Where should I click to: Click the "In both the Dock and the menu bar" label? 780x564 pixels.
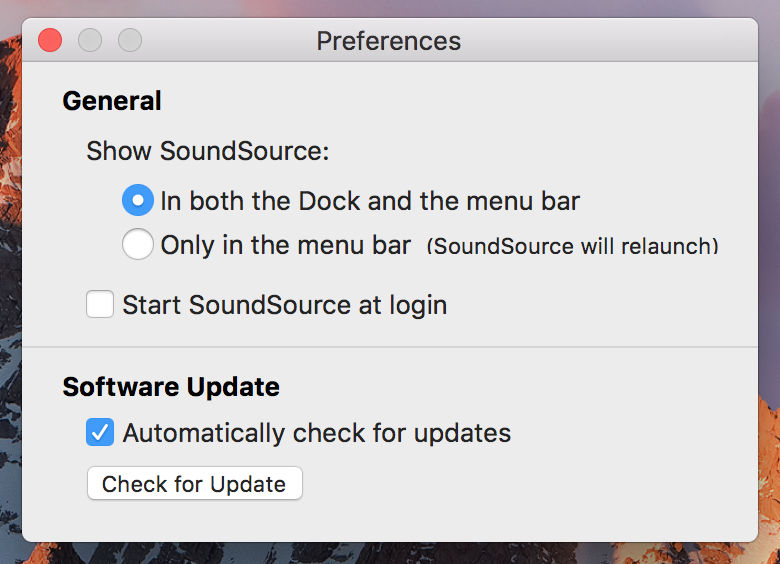370,201
